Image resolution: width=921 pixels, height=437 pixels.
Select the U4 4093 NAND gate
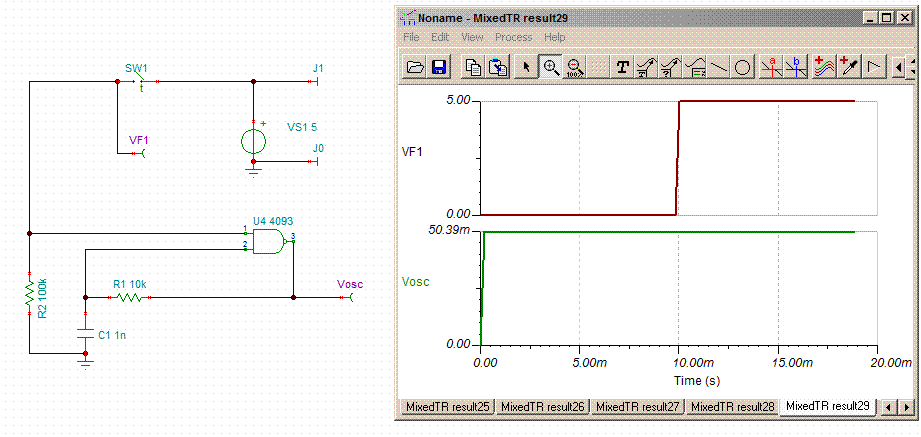coord(268,241)
